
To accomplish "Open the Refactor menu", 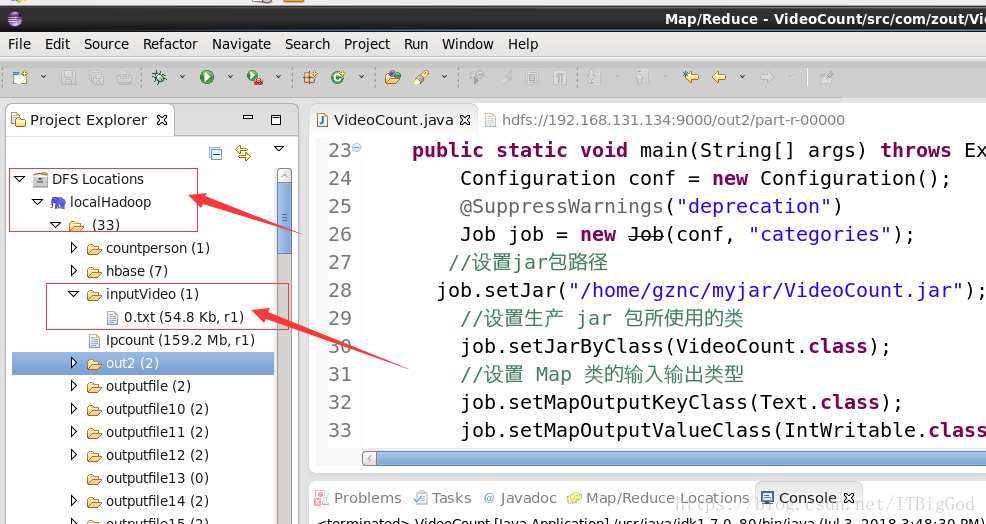I will coord(170,44).
